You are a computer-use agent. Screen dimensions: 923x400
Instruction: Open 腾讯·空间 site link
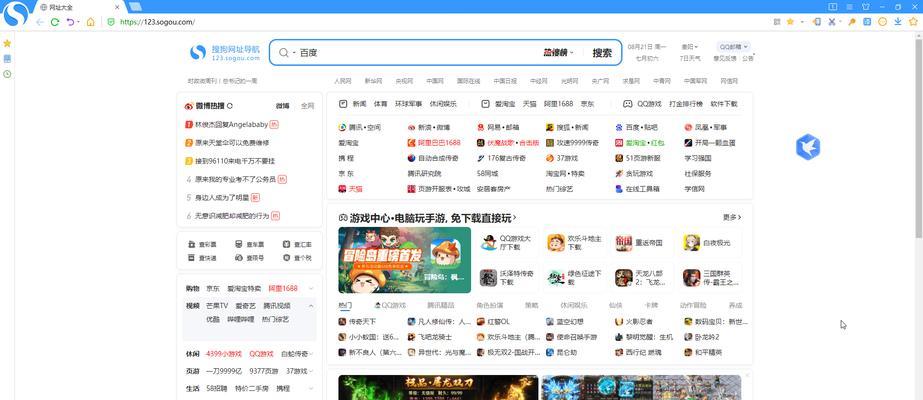[x=360, y=127]
